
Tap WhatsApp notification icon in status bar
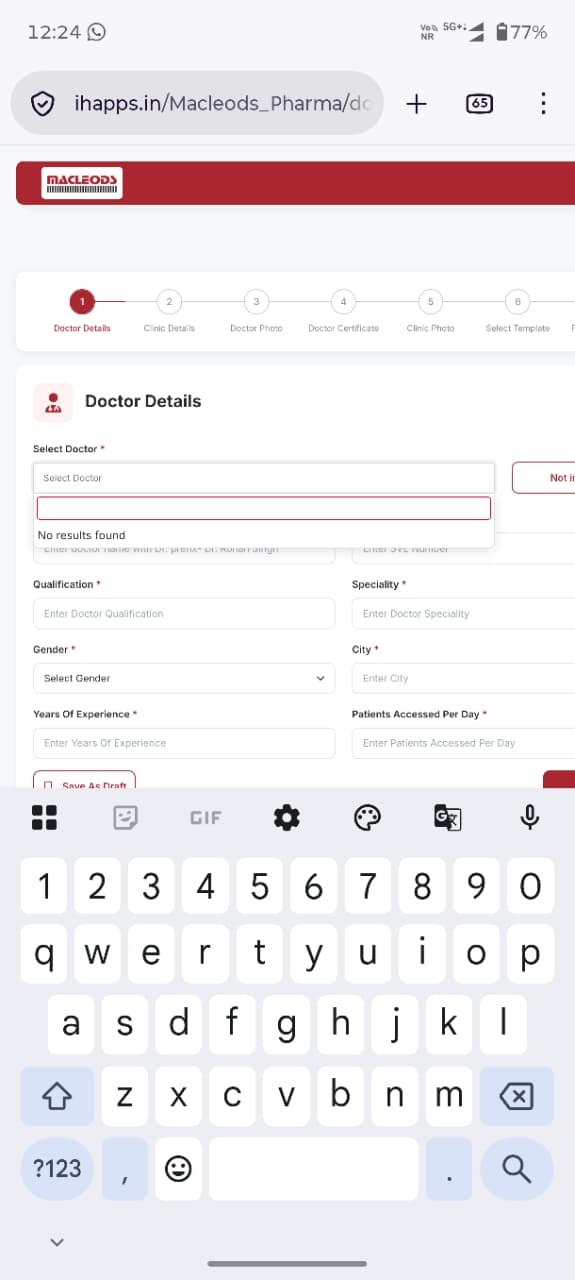point(97,32)
